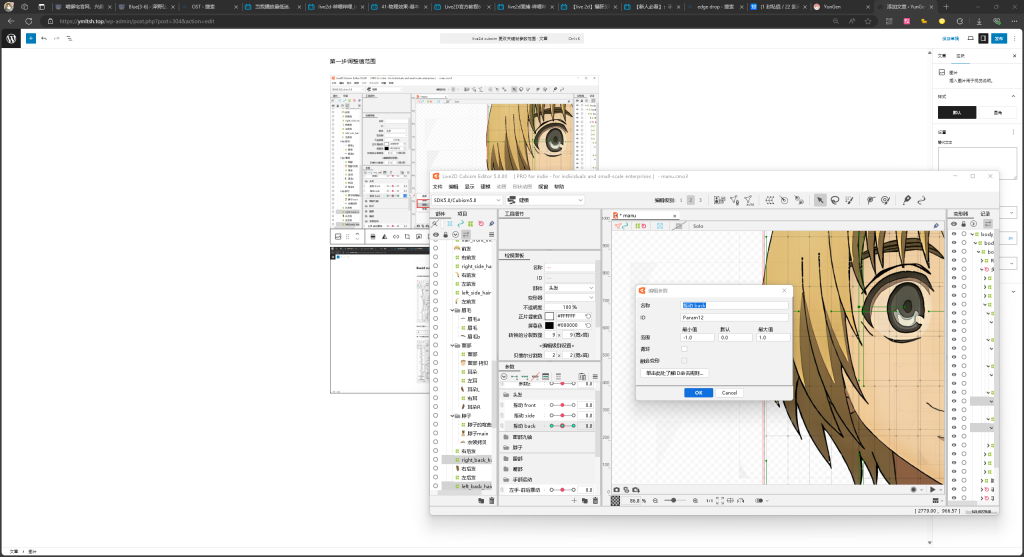Click the learn-more help button in dialog
The image size is (1024, 557).
(x=675, y=374)
